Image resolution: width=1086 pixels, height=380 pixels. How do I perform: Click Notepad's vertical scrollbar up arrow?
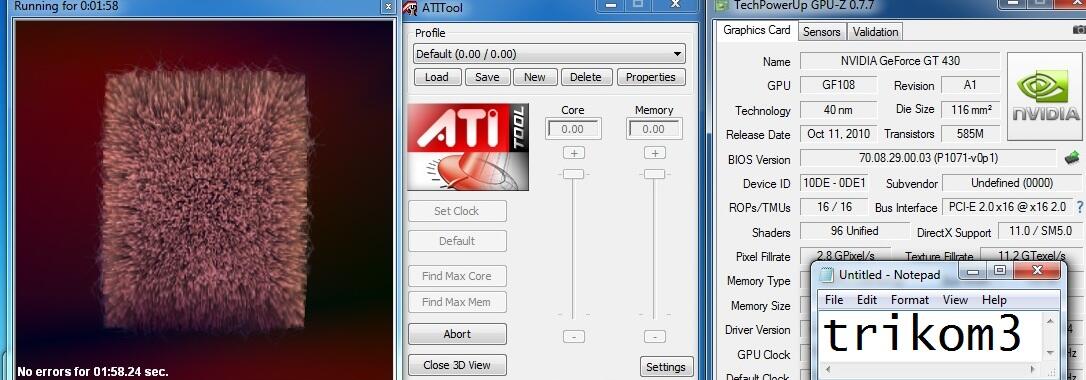coord(1051,320)
